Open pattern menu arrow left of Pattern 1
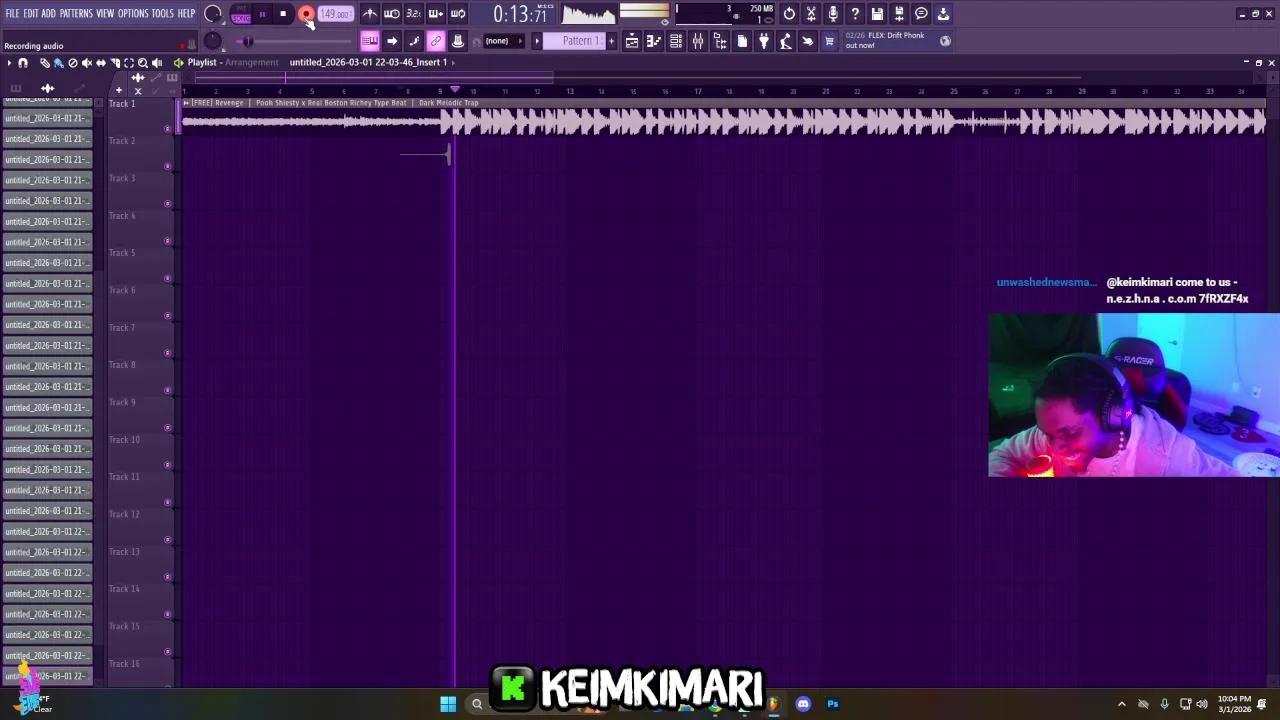 (537, 41)
